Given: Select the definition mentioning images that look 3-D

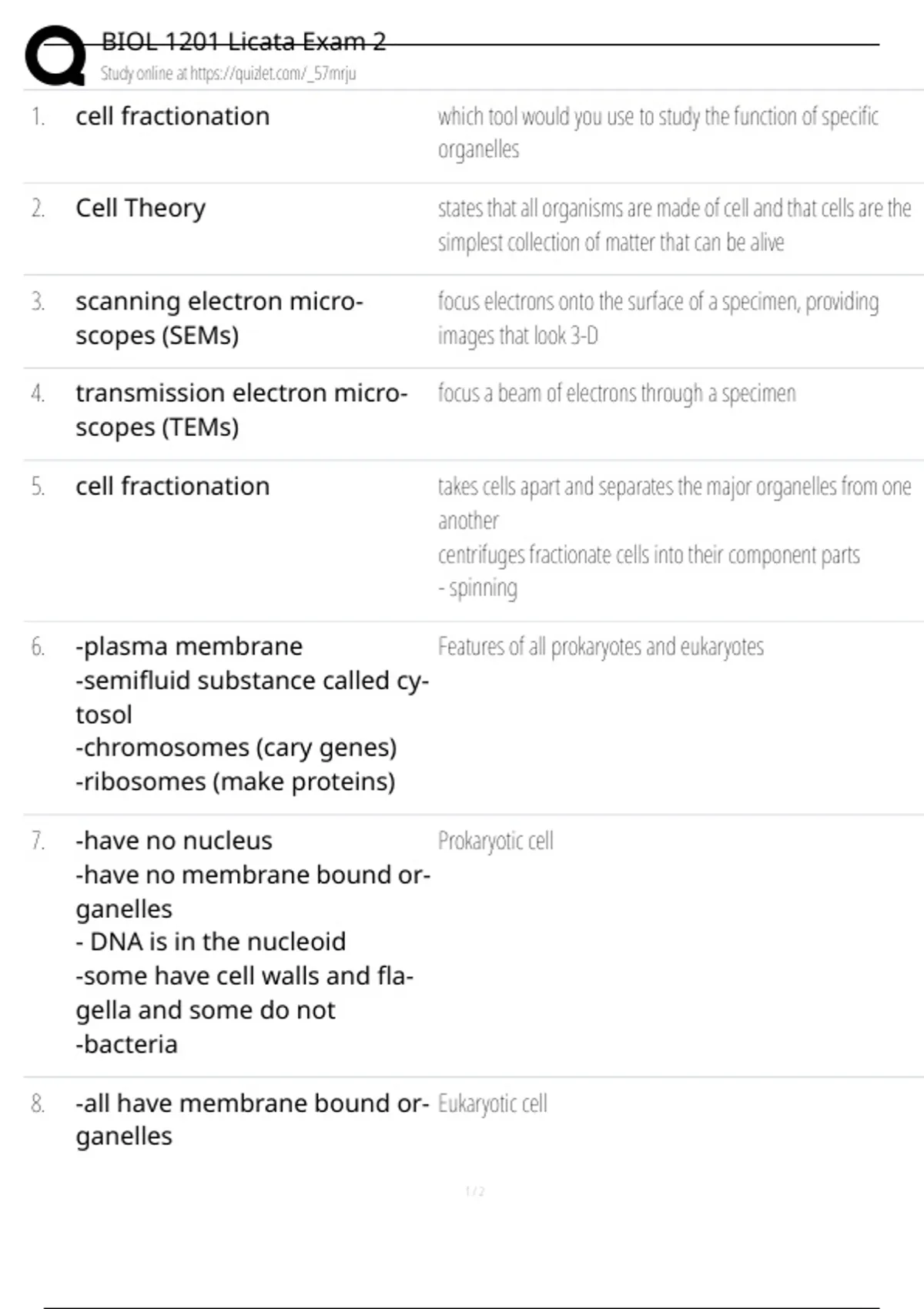Looking at the screenshot, I should coord(658,318).
